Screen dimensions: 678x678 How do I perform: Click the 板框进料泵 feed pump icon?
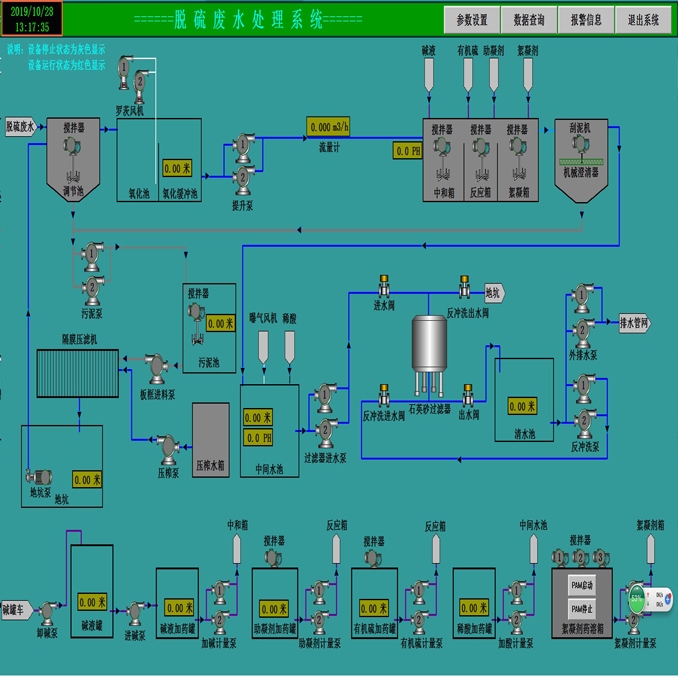click(x=157, y=368)
